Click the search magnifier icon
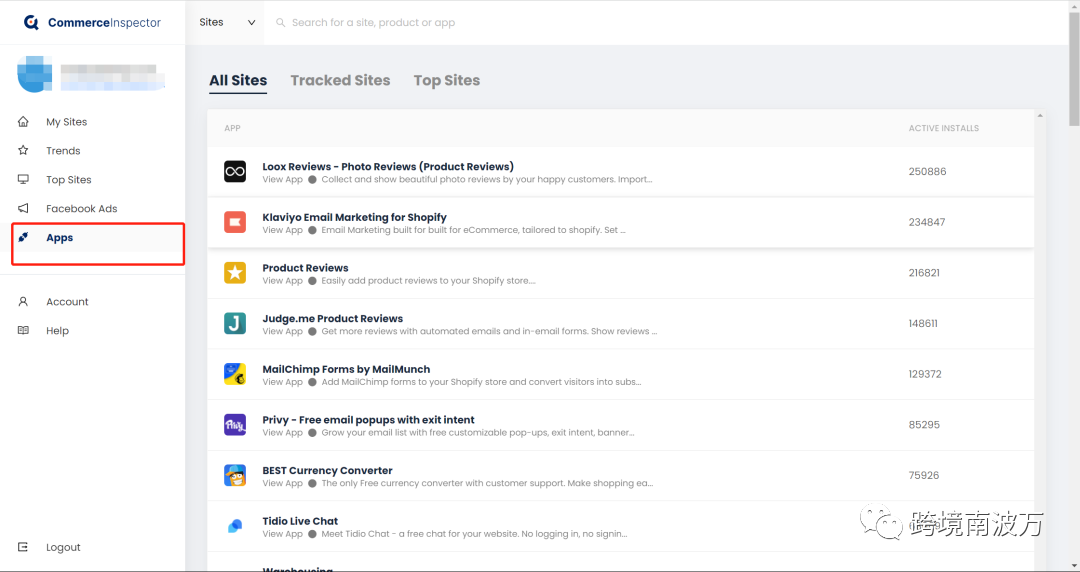Screen dimensions: 1080x572 click(x=280, y=23)
